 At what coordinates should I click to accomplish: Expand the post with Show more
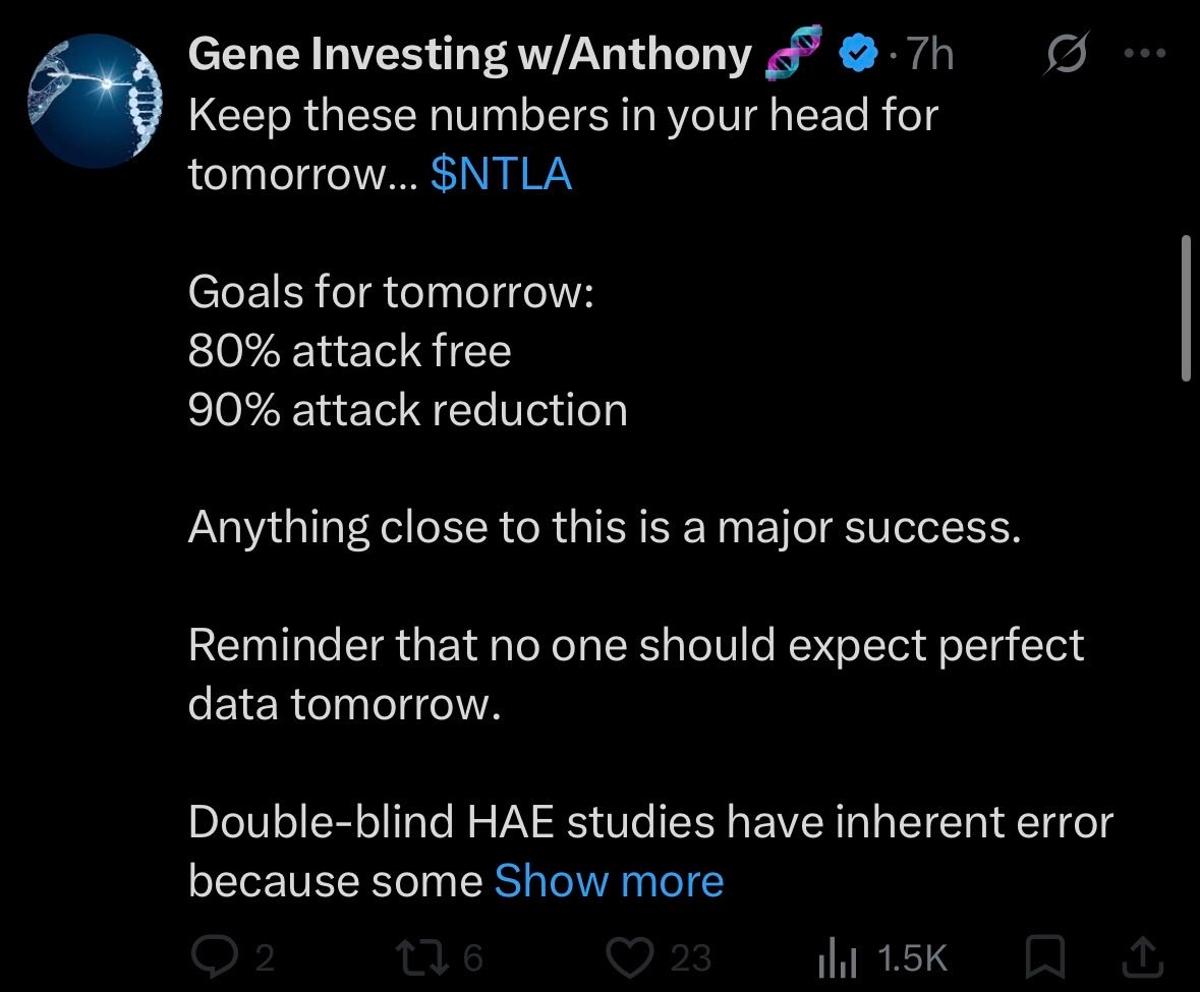[x=609, y=881]
